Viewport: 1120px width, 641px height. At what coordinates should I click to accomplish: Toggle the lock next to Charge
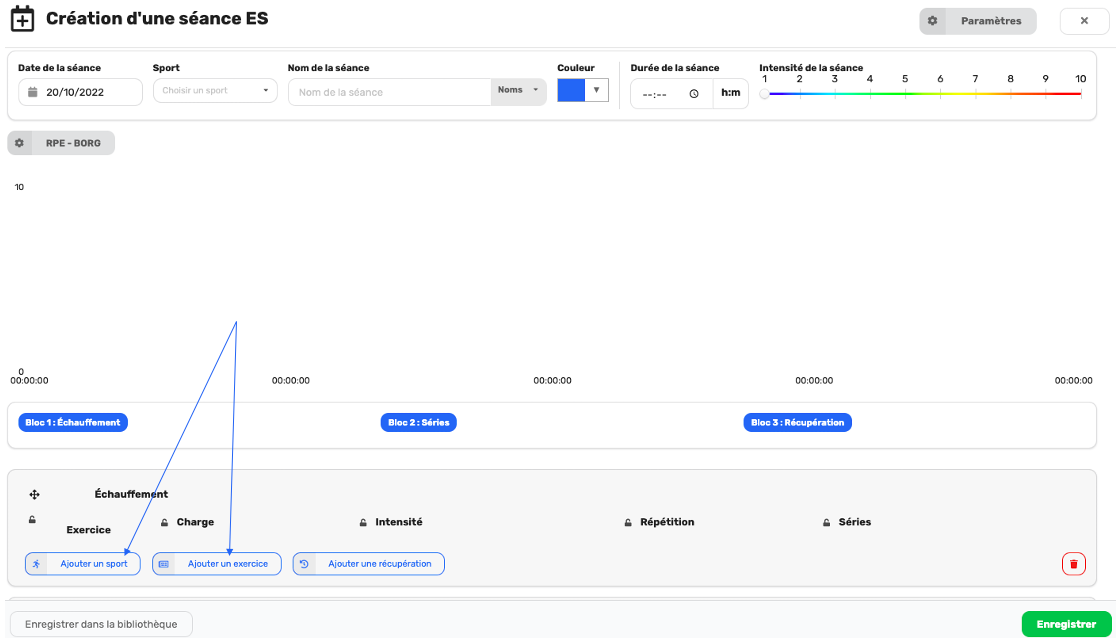(x=164, y=522)
